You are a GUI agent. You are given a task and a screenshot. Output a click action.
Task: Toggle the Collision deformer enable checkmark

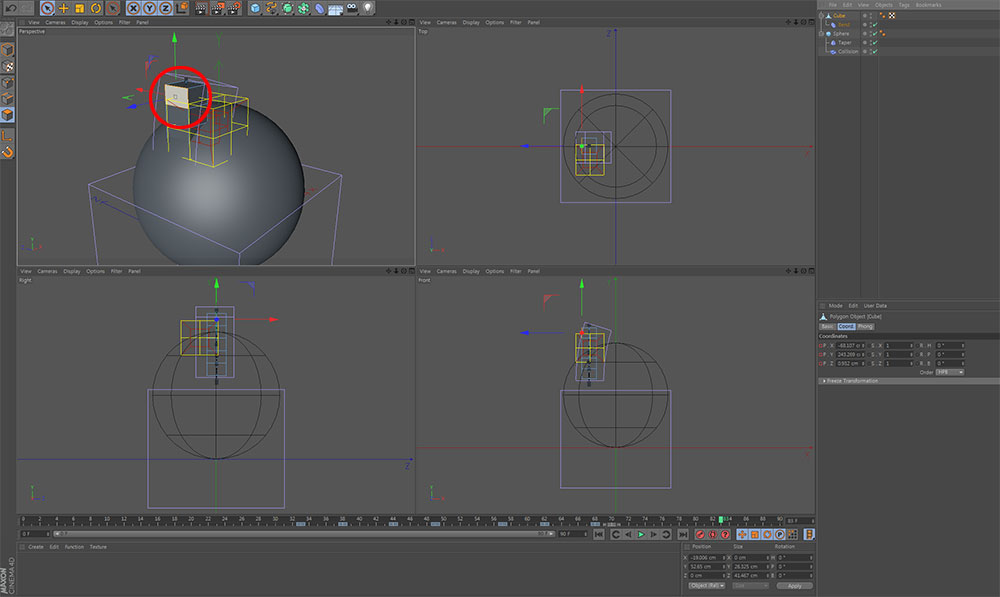coord(875,51)
